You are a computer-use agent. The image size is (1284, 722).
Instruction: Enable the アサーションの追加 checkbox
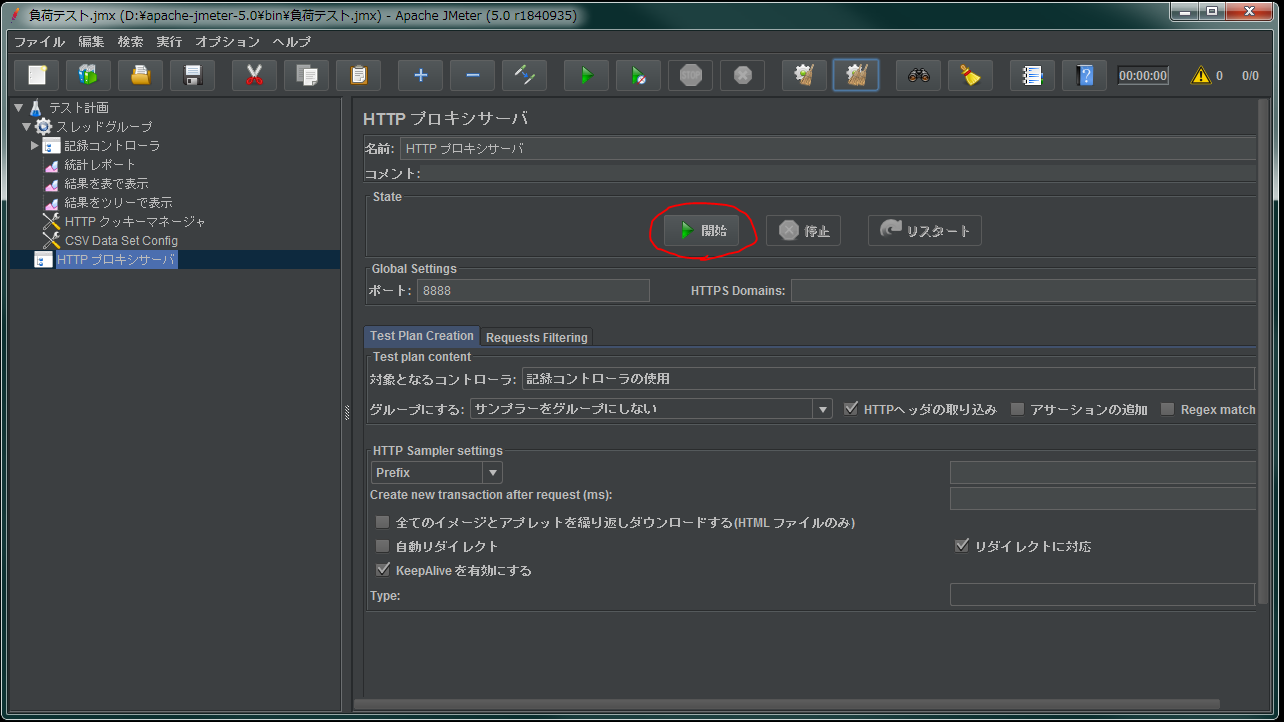[1017, 408]
